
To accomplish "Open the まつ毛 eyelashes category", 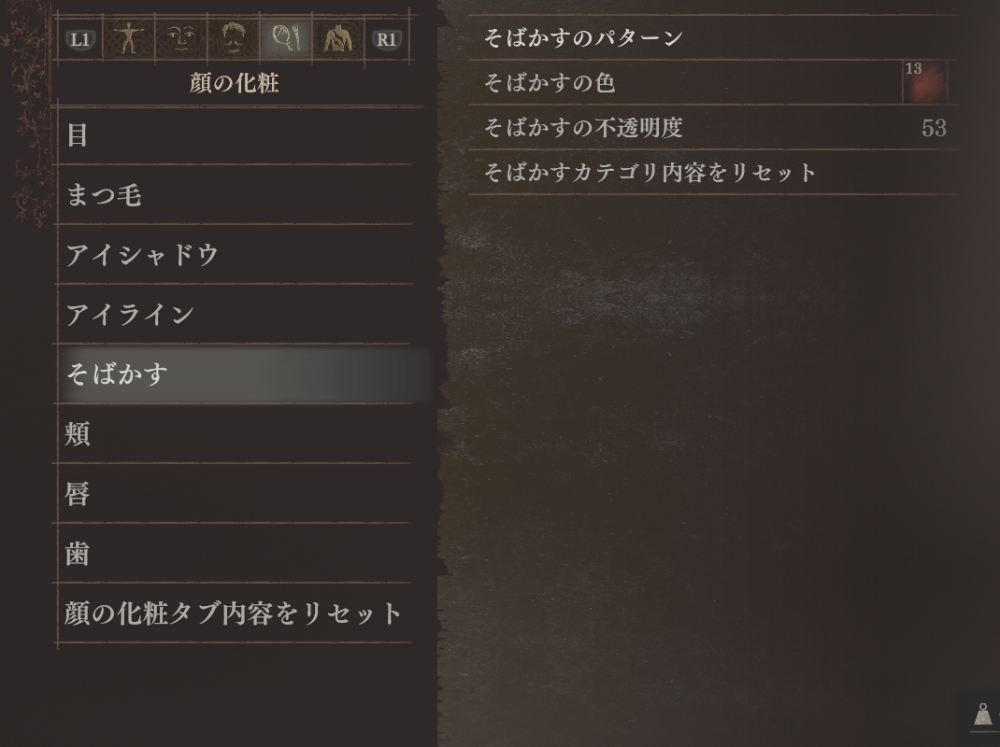I will click(x=235, y=195).
